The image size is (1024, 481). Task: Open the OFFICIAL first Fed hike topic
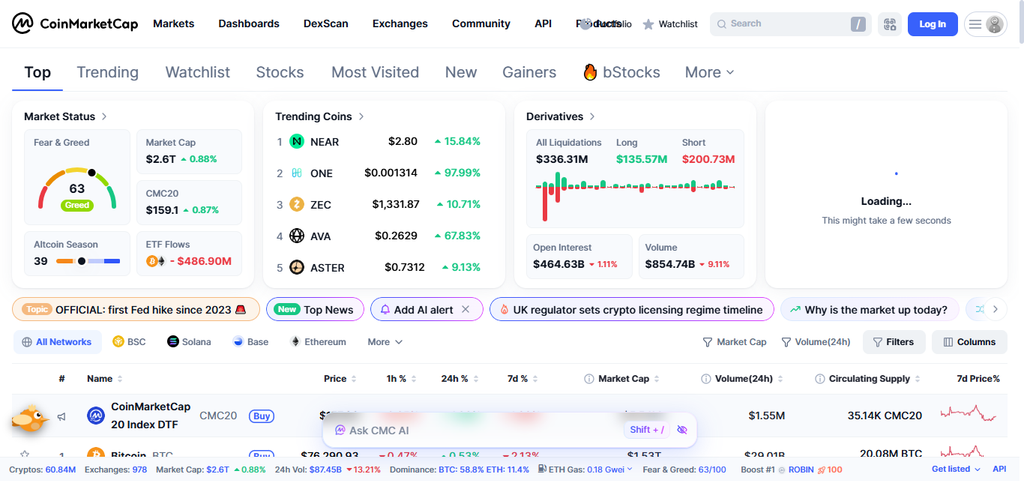[x=136, y=309]
